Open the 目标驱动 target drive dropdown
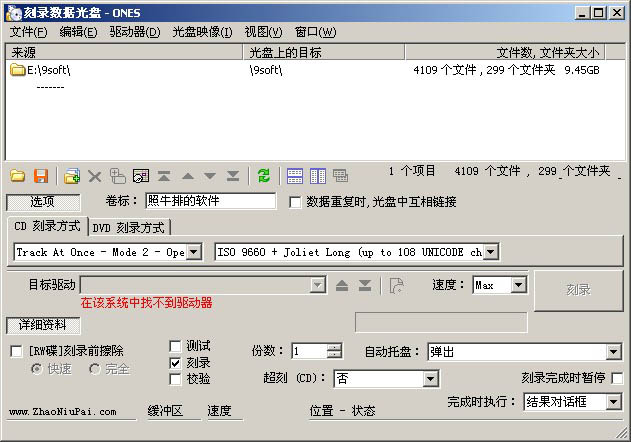Image resolution: width=631 pixels, height=442 pixels. 318,285
